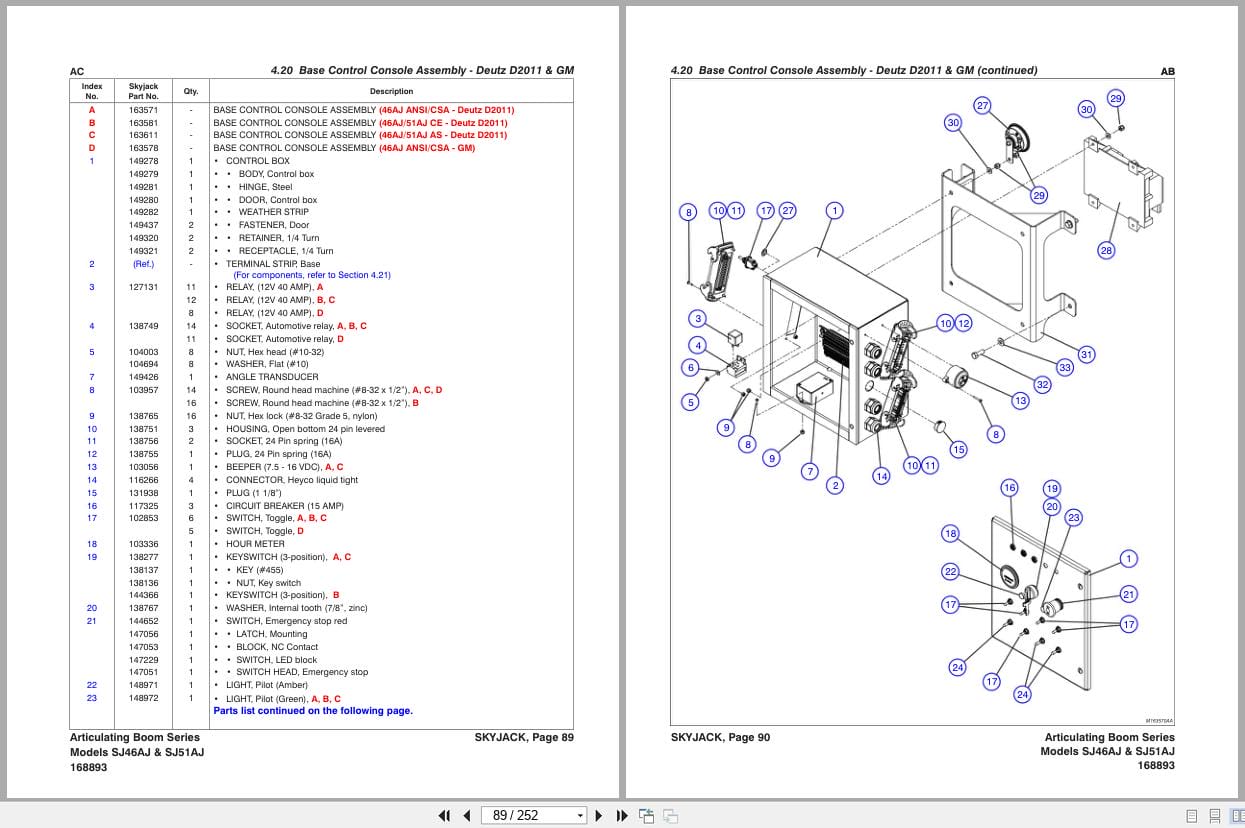Click callout balloon 28 near the circuit board
The height and width of the screenshot is (828, 1245).
click(1106, 250)
